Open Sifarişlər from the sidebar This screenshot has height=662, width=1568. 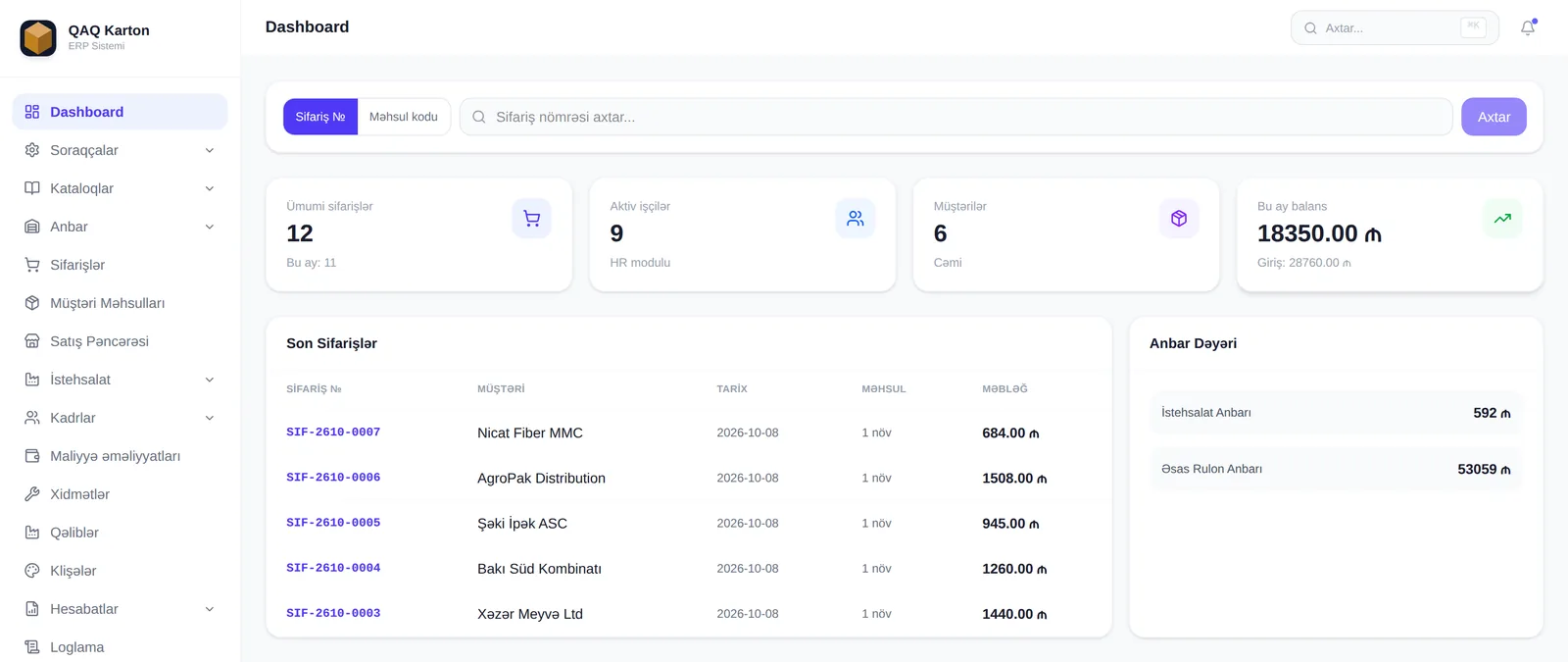click(x=120, y=265)
